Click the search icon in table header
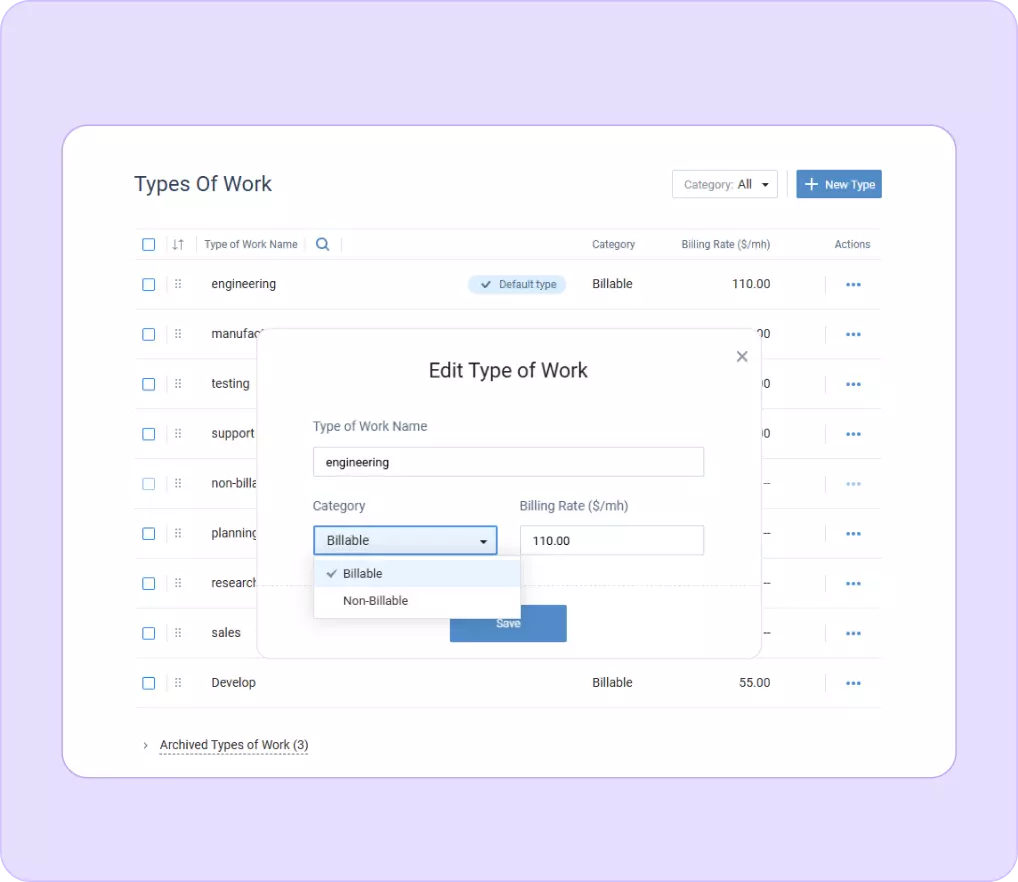This screenshot has width=1018, height=882. [322, 244]
